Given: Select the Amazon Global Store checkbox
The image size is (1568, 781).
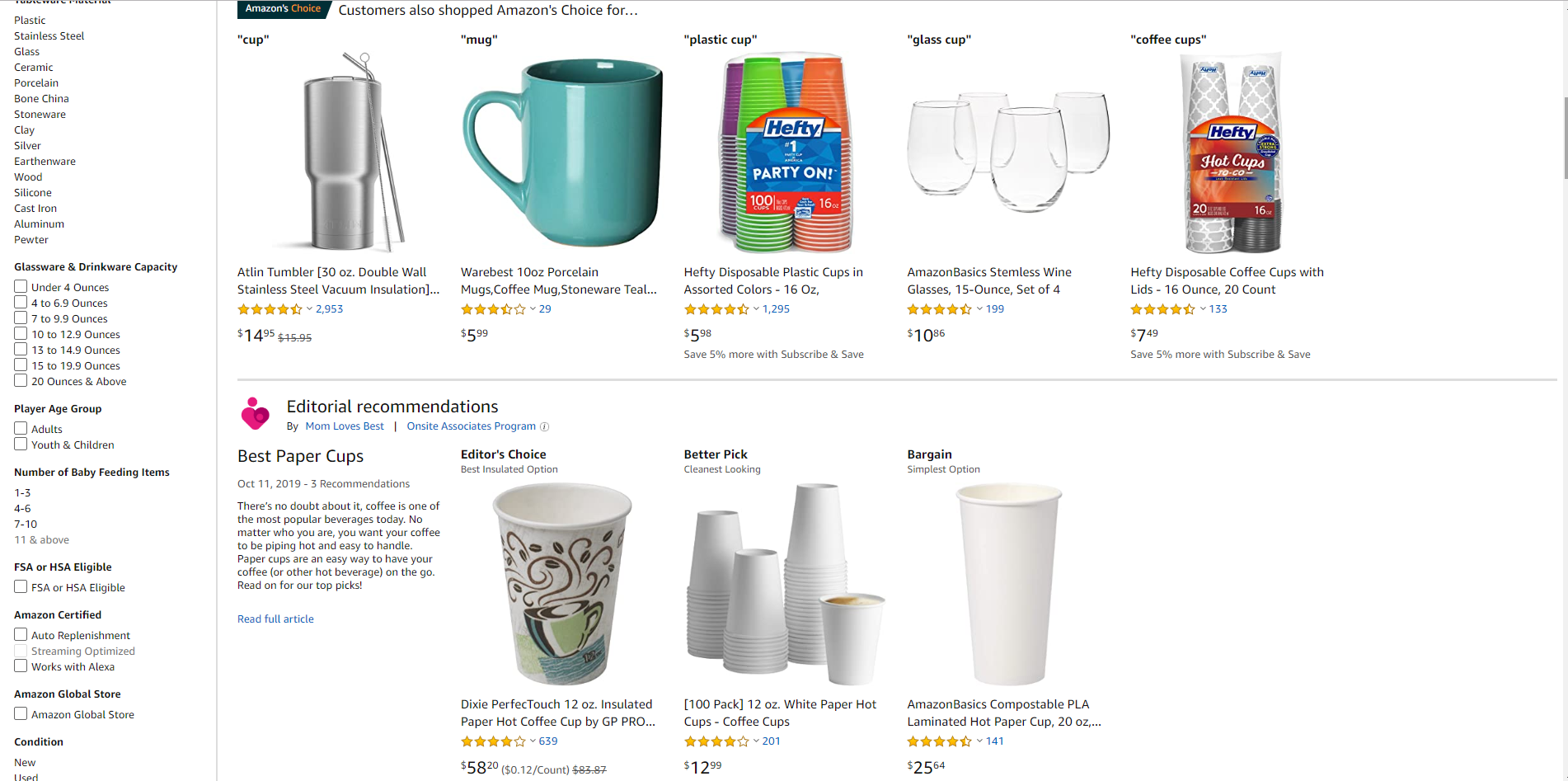Looking at the screenshot, I should tap(21, 714).
